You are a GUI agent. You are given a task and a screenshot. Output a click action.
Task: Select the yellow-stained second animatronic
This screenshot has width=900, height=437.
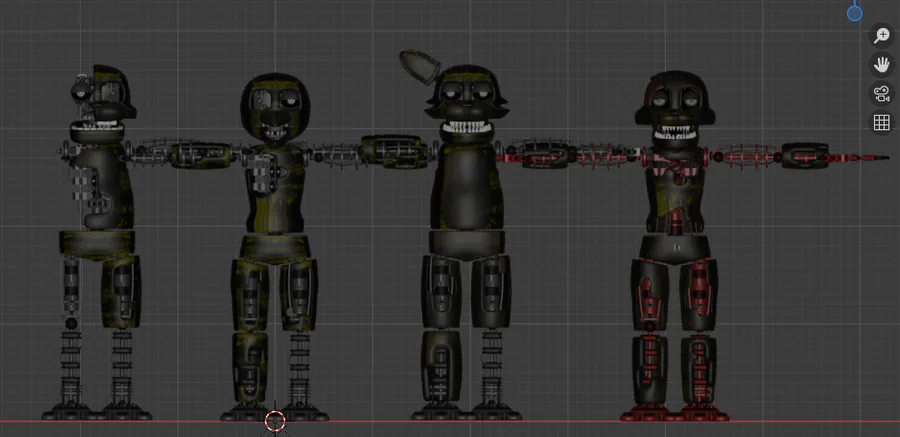point(275,247)
